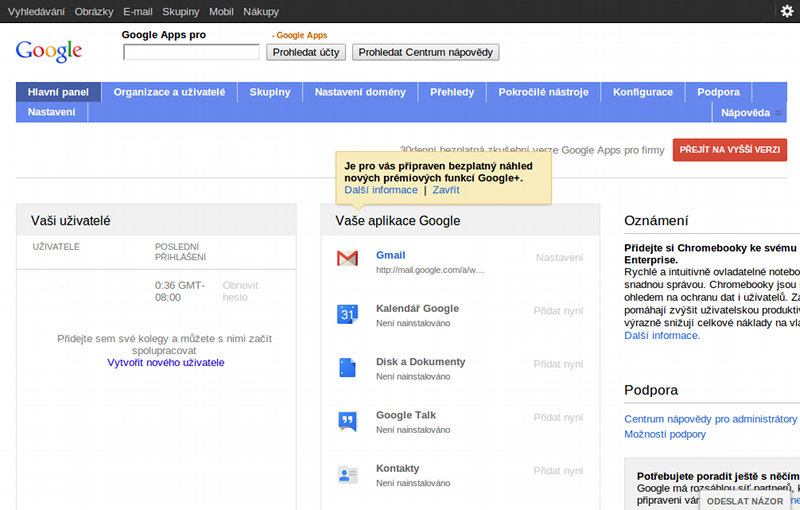Click the Disk a Dokumenty app name

click(x=420, y=362)
